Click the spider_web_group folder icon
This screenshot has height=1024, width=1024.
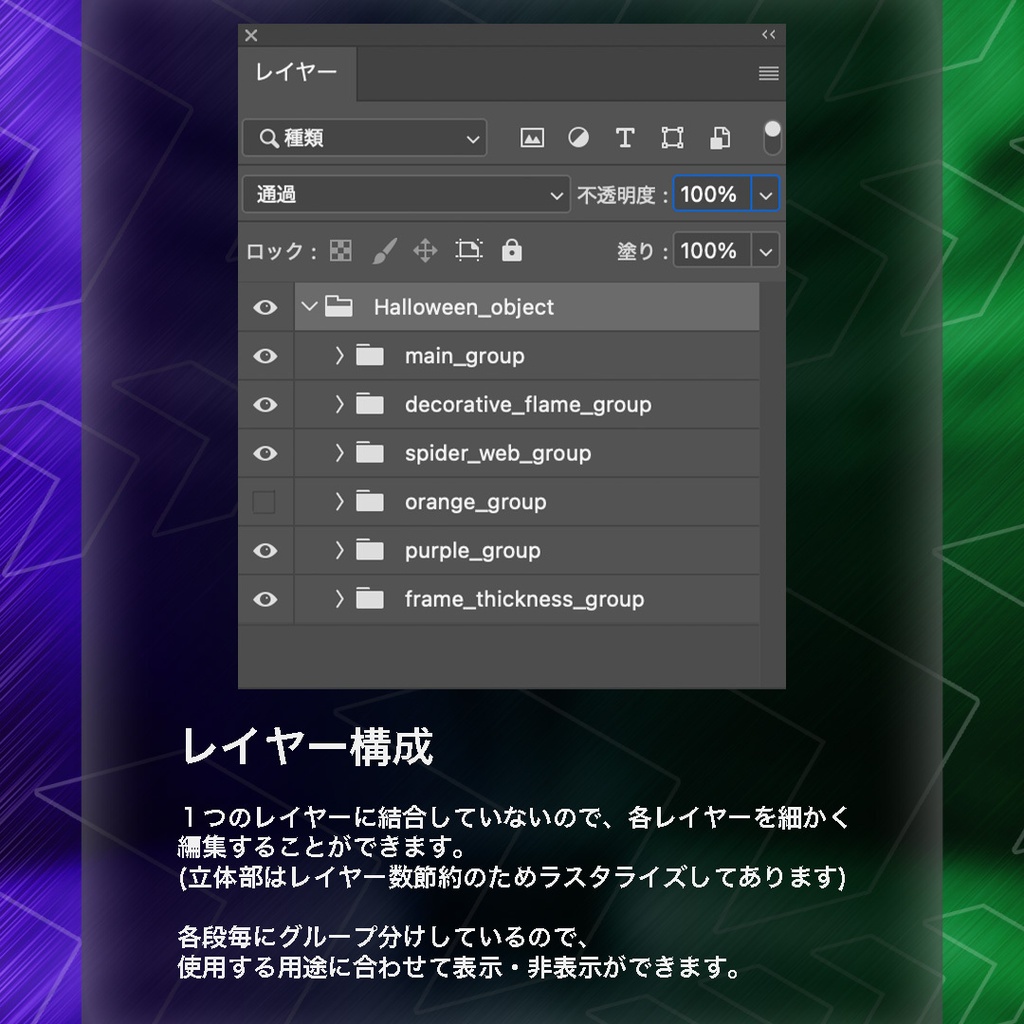click(370, 452)
